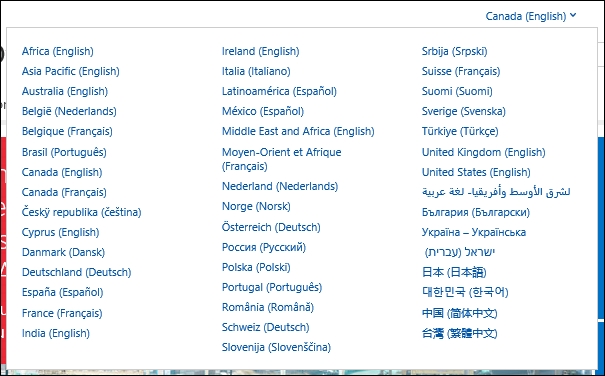The image size is (605, 376).
Task: Choose United Kingdom (English)
Action: 483,152
